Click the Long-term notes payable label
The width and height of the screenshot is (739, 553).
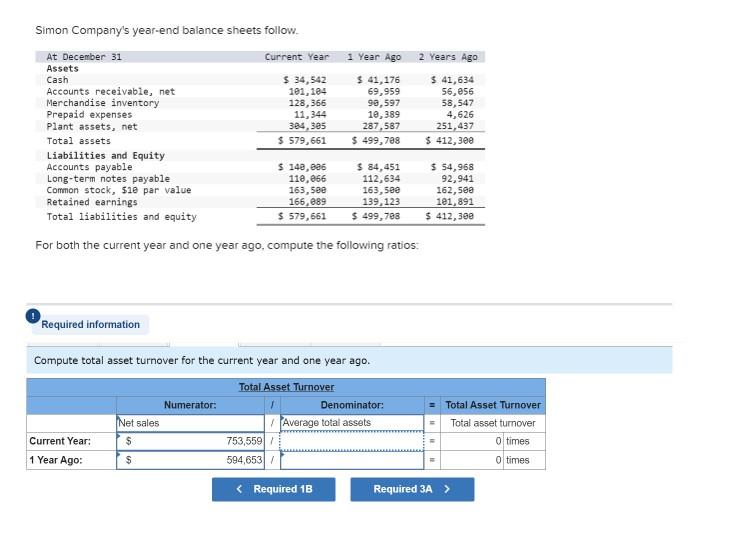(x=108, y=179)
